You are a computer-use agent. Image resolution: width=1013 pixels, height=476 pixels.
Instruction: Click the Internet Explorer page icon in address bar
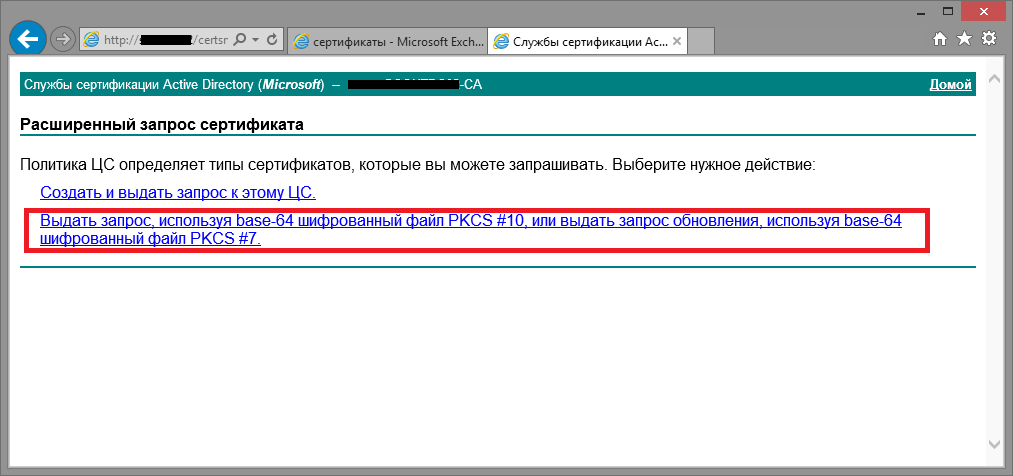(92, 40)
